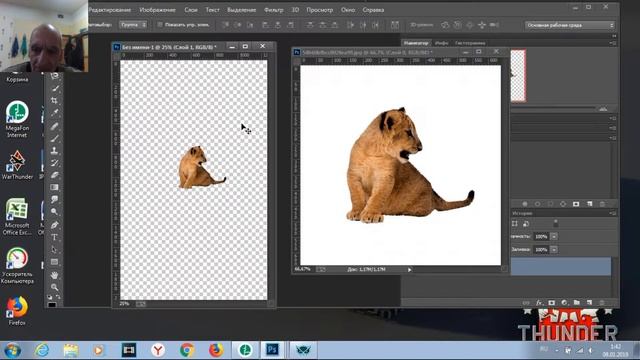Select the Path Selection arrow tool

(x=54, y=249)
